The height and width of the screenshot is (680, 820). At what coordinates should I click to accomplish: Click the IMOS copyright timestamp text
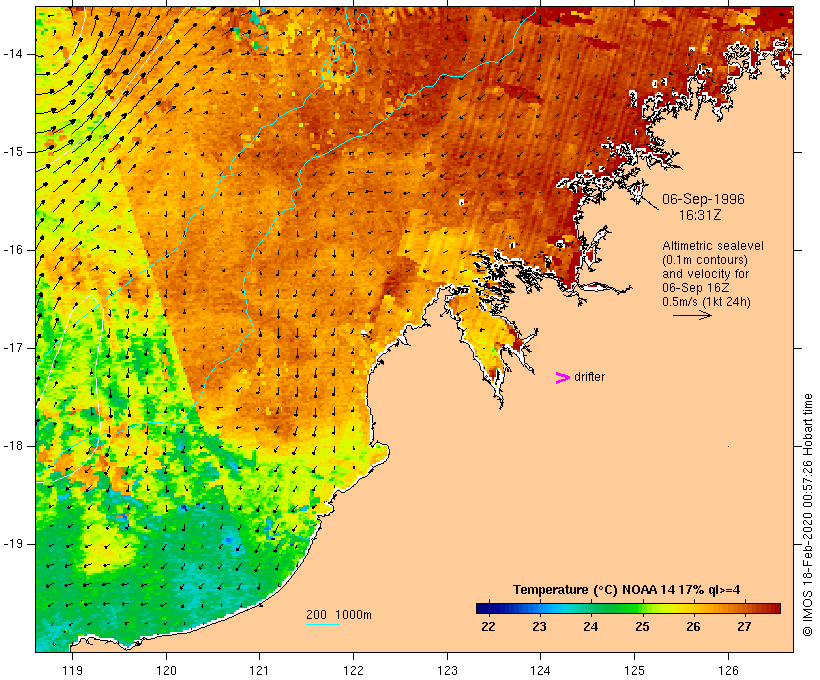point(807,515)
